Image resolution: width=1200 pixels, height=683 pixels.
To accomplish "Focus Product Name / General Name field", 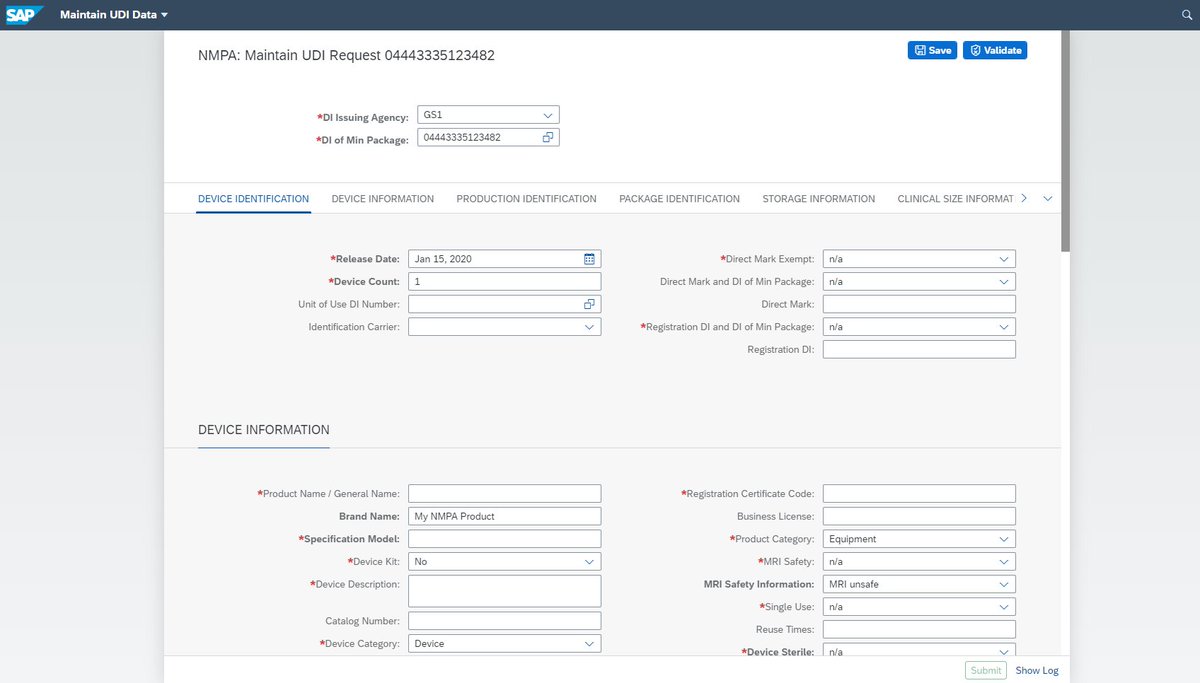I will [x=505, y=493].
